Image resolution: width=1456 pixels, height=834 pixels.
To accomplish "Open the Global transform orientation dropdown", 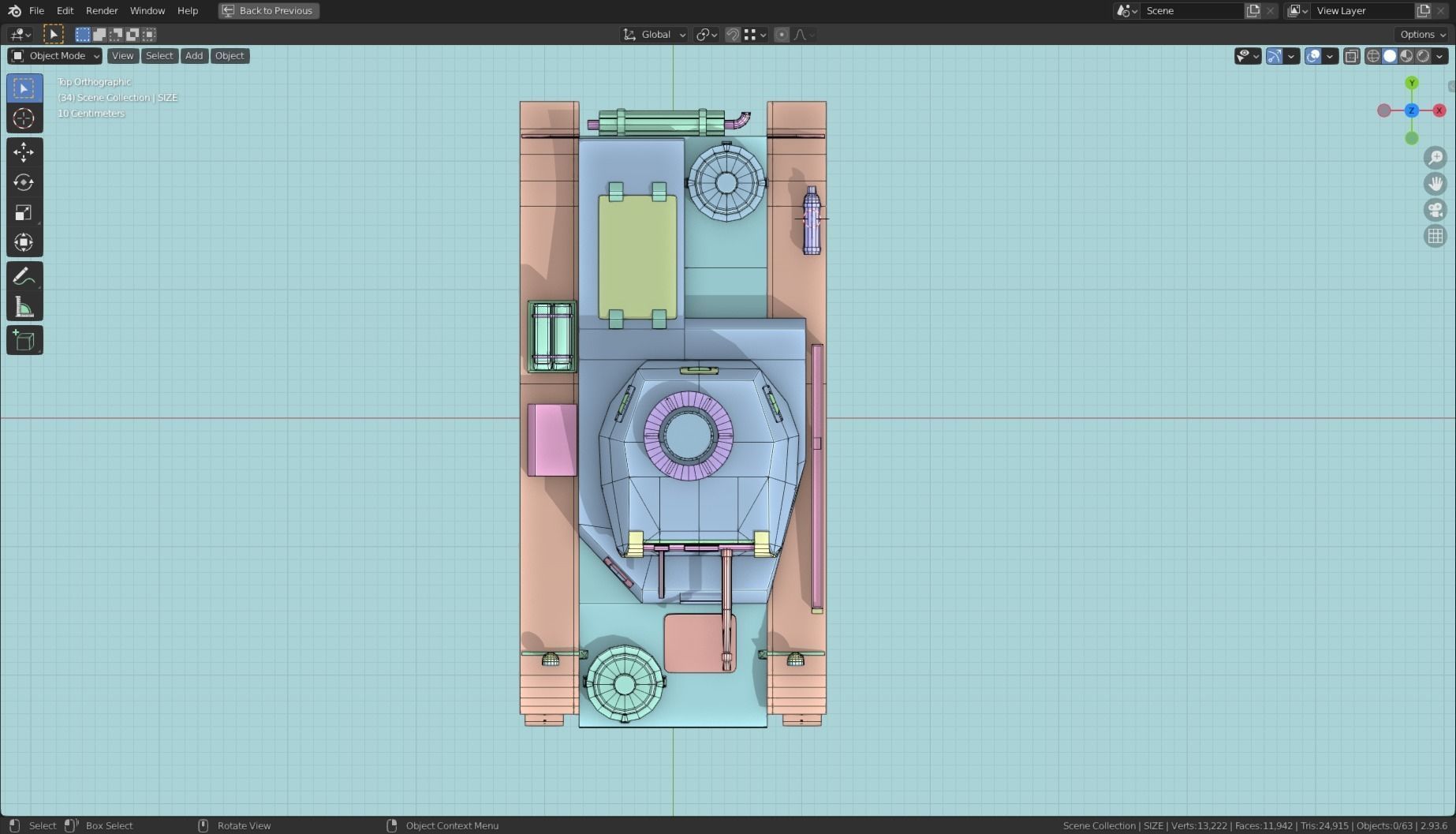I will coord(655,34).
